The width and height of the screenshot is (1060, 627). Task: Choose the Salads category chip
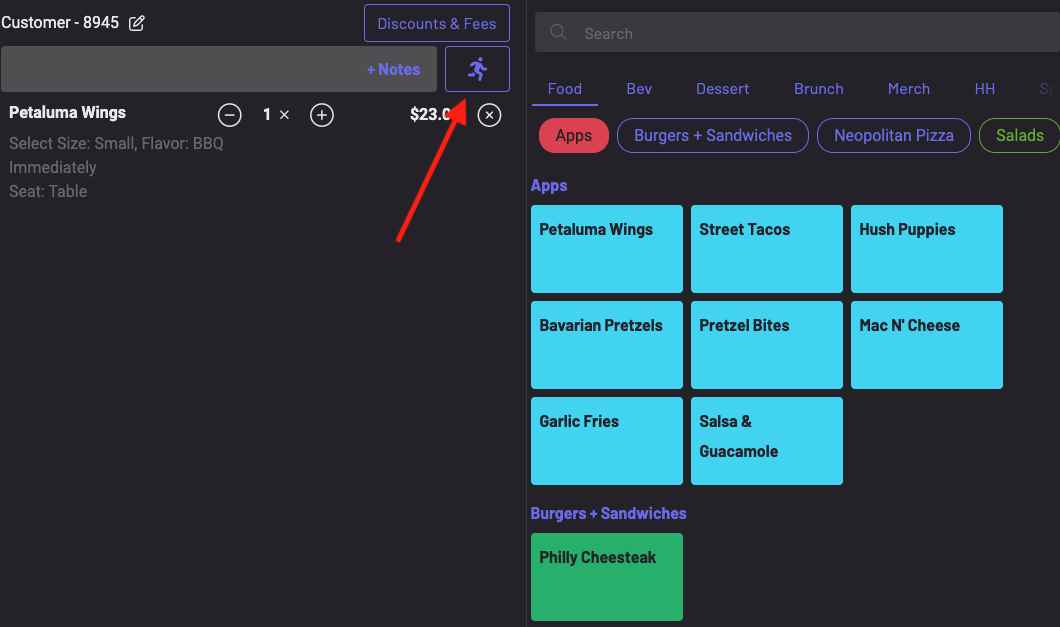click(1019, 136)
